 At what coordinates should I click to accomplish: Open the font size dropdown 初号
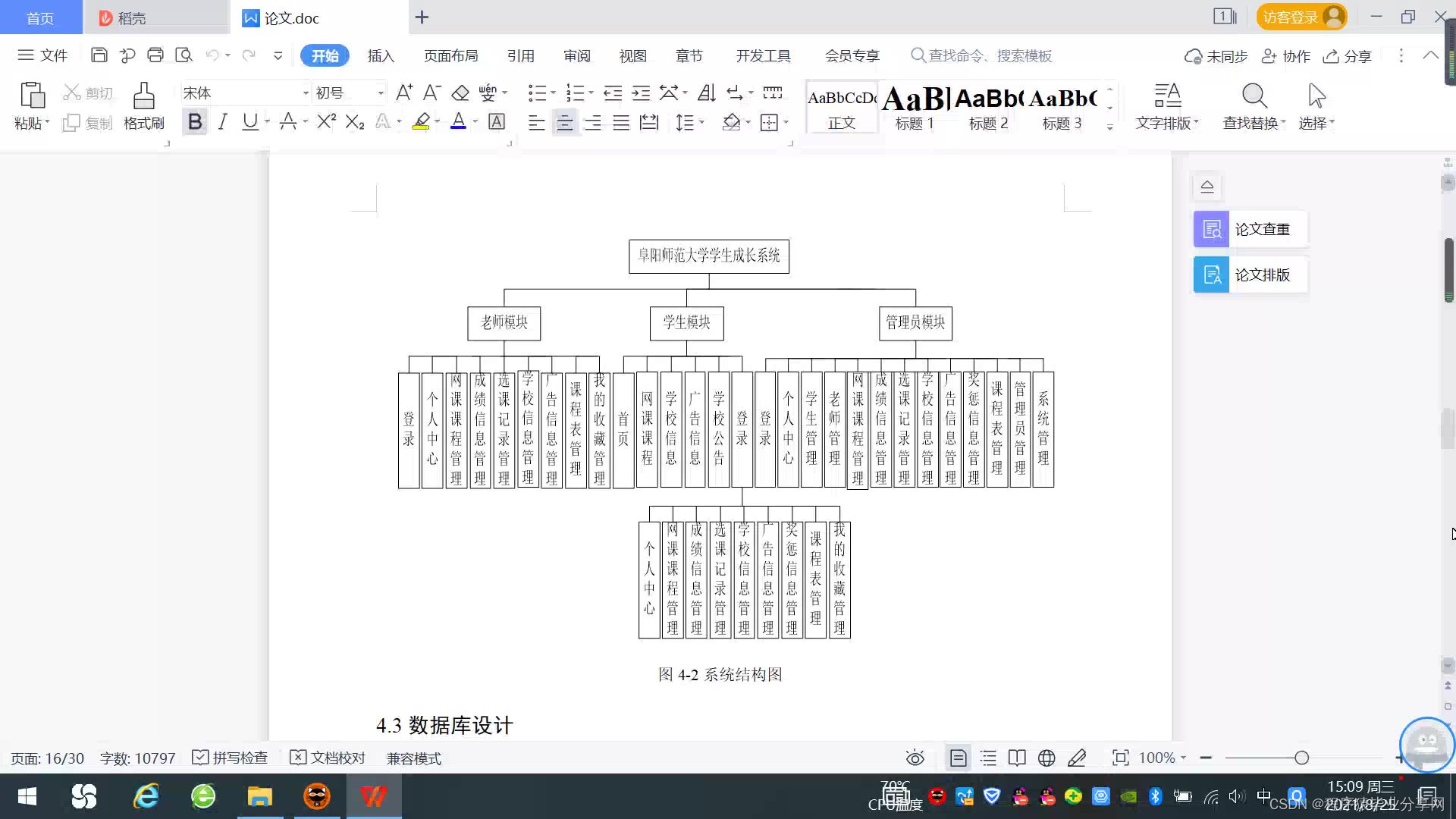point(381,93)
